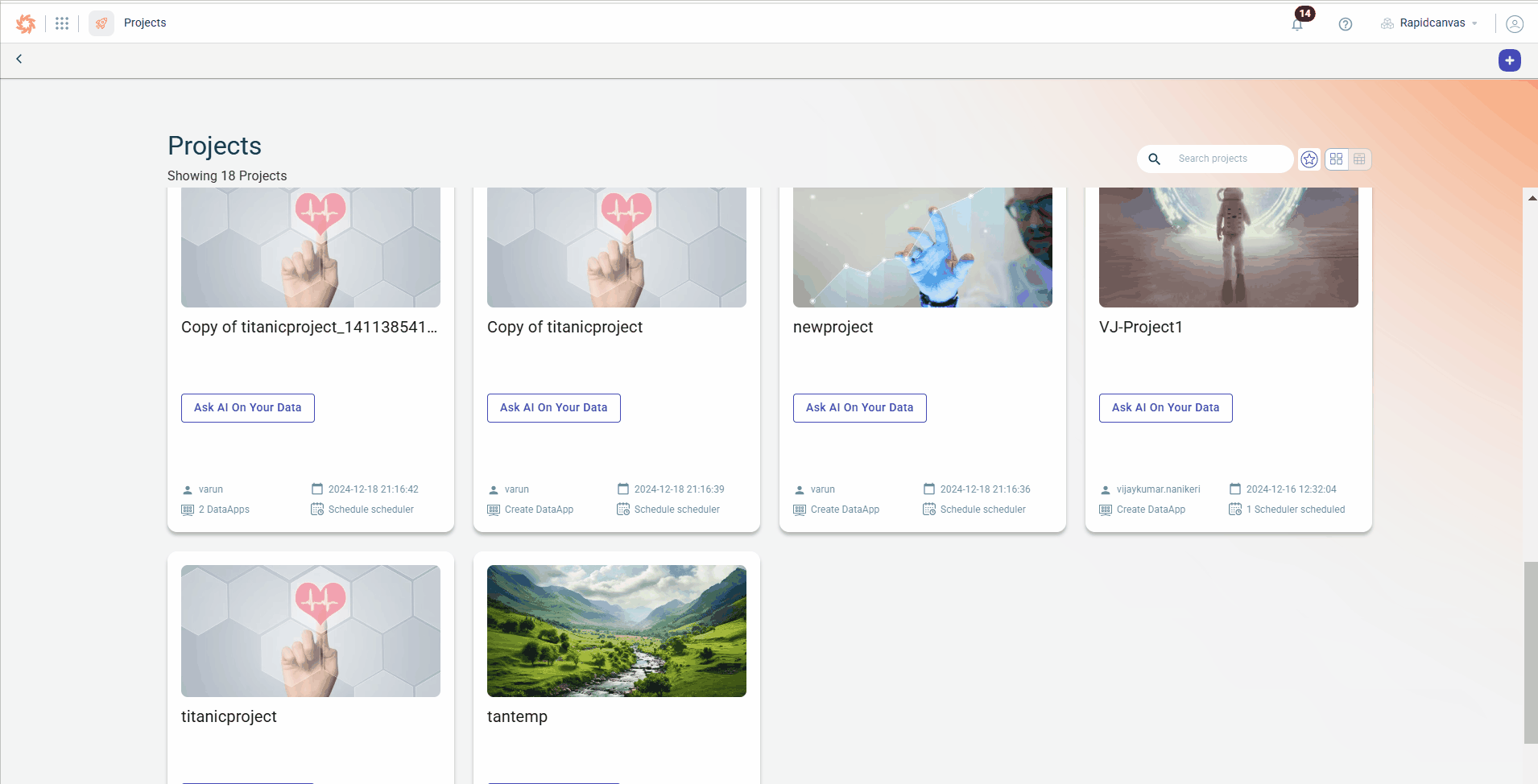Expand the Rapidcanvas tenant dropdown
The width and height of the screenshot is (1538, 784).
1430,23
